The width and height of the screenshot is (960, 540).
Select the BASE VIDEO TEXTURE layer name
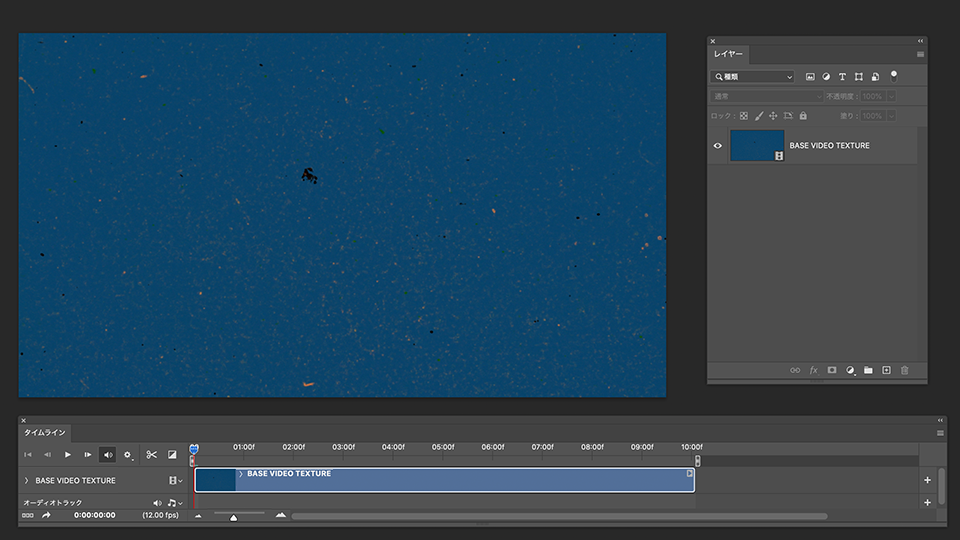[829, 146]
